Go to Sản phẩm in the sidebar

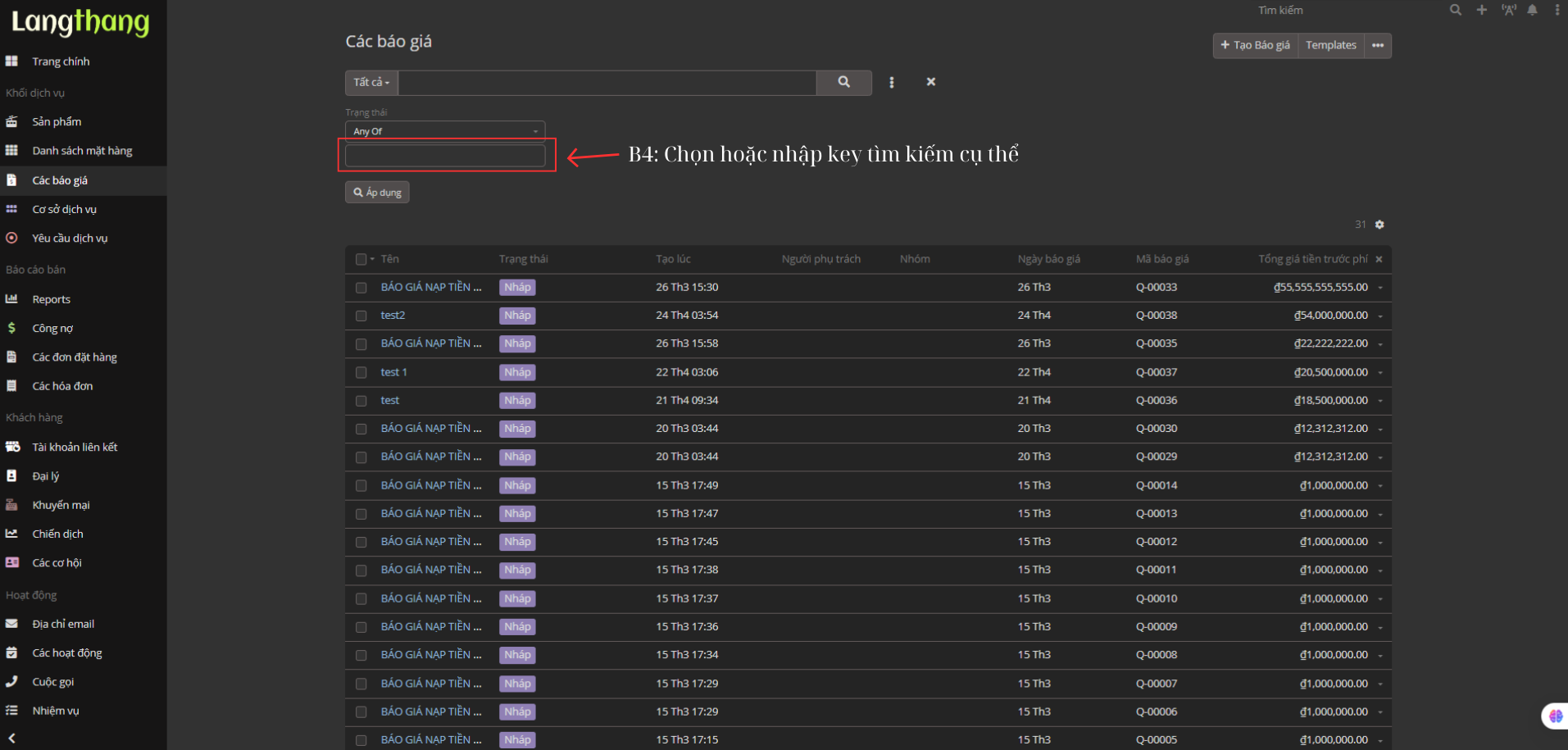[x=57, y=121]
